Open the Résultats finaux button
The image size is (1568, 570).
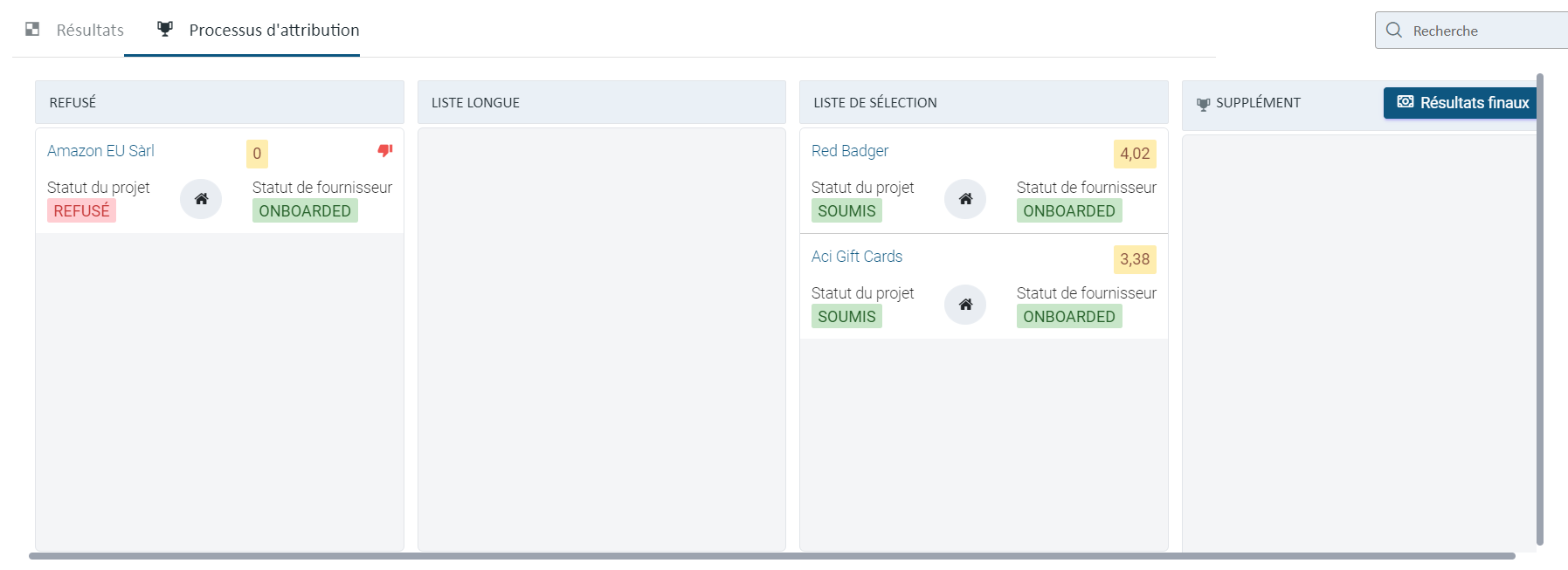click(x=1461, y=103)
